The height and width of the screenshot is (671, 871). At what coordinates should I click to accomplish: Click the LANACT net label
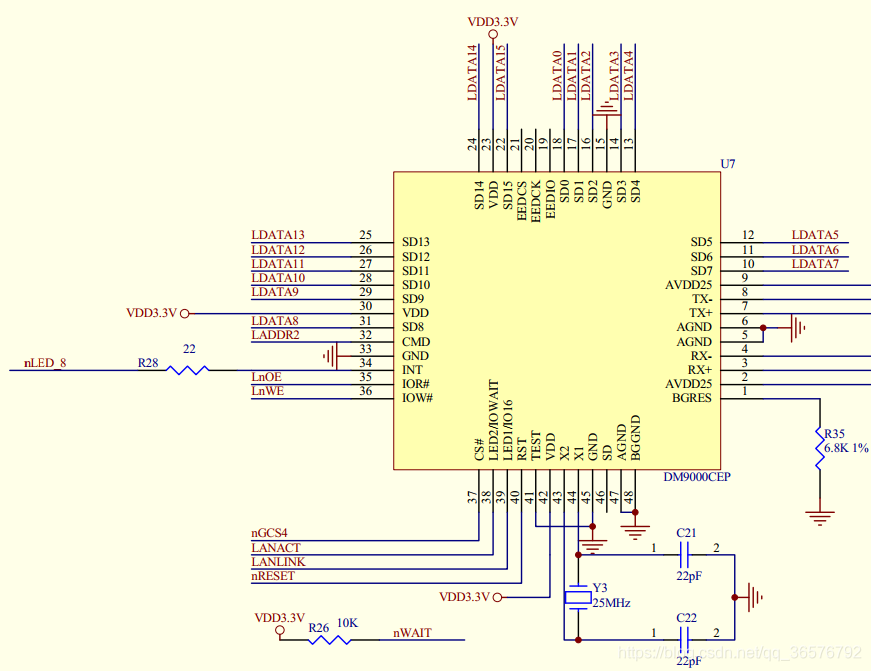tap(276, 548)
